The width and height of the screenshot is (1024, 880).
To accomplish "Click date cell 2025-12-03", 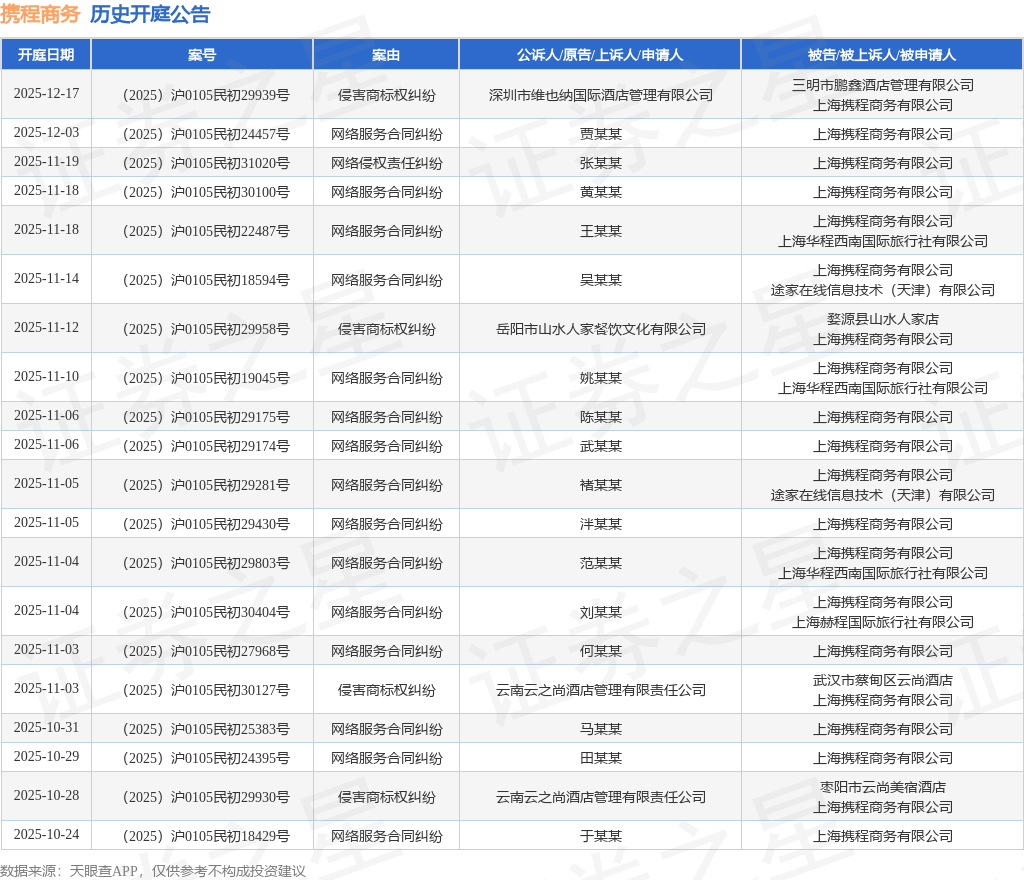I will coord(46,133).
